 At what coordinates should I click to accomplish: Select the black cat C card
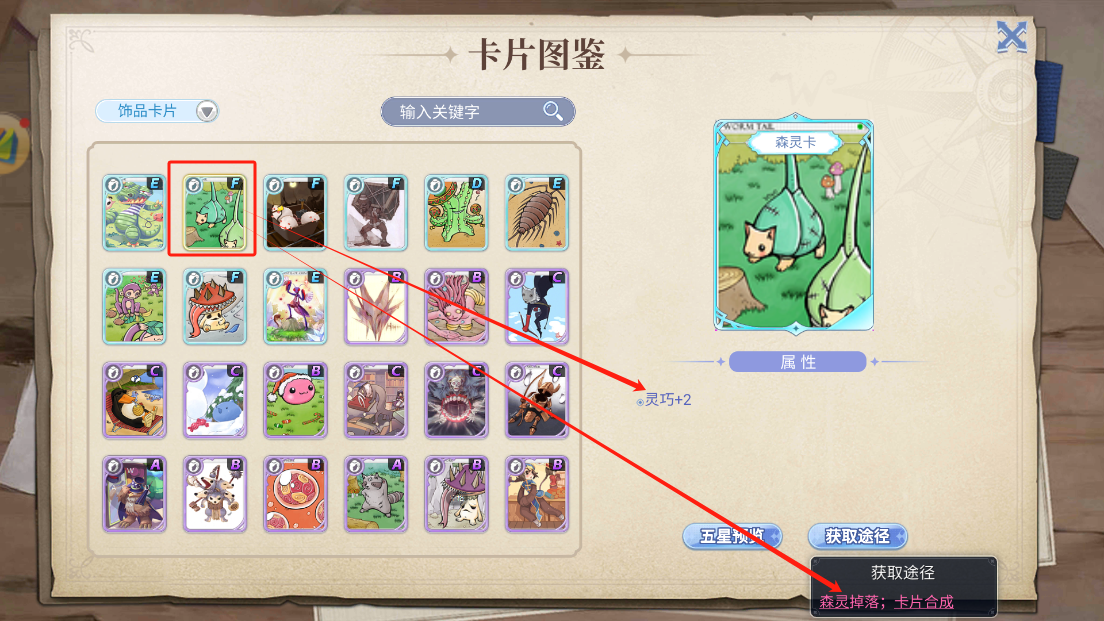pyautogui.click(x=537, y=306)
